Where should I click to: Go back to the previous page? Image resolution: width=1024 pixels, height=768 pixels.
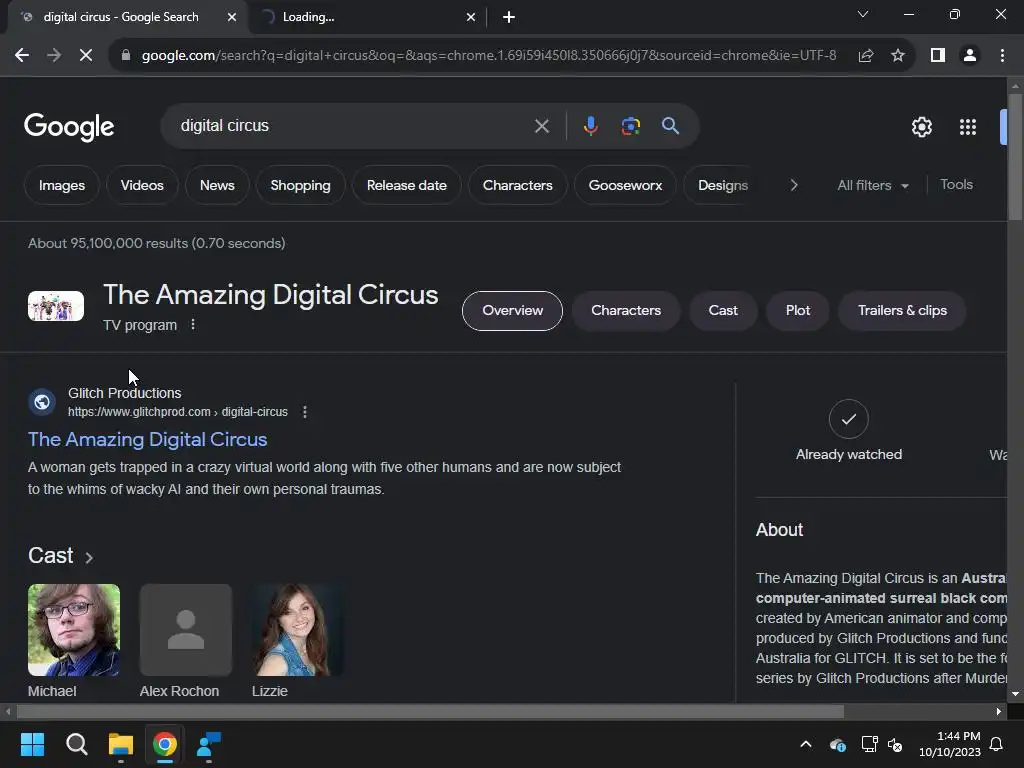[22, 56]
